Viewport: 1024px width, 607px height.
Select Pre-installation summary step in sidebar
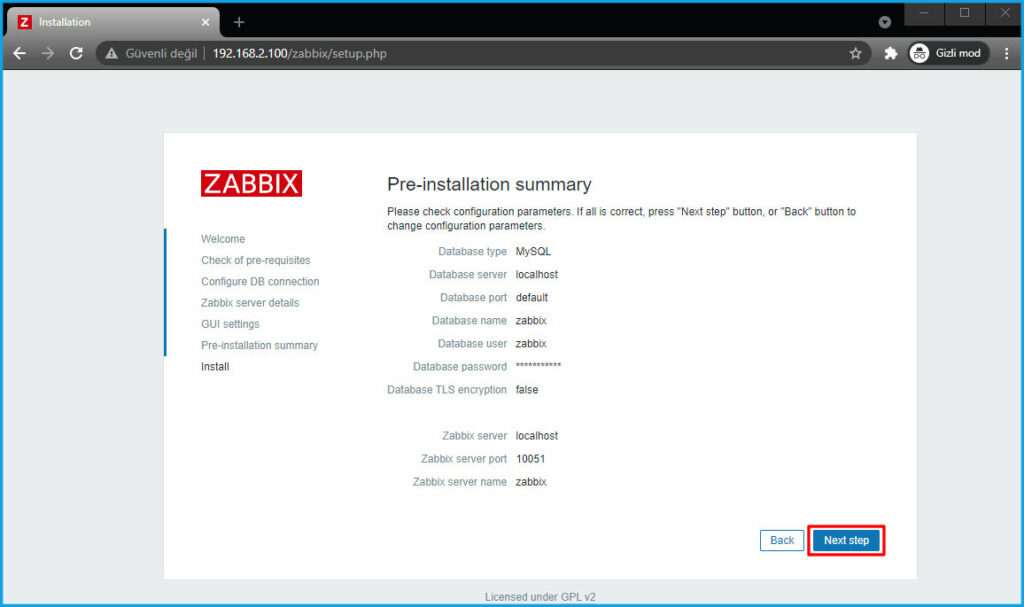coord(259,345)
